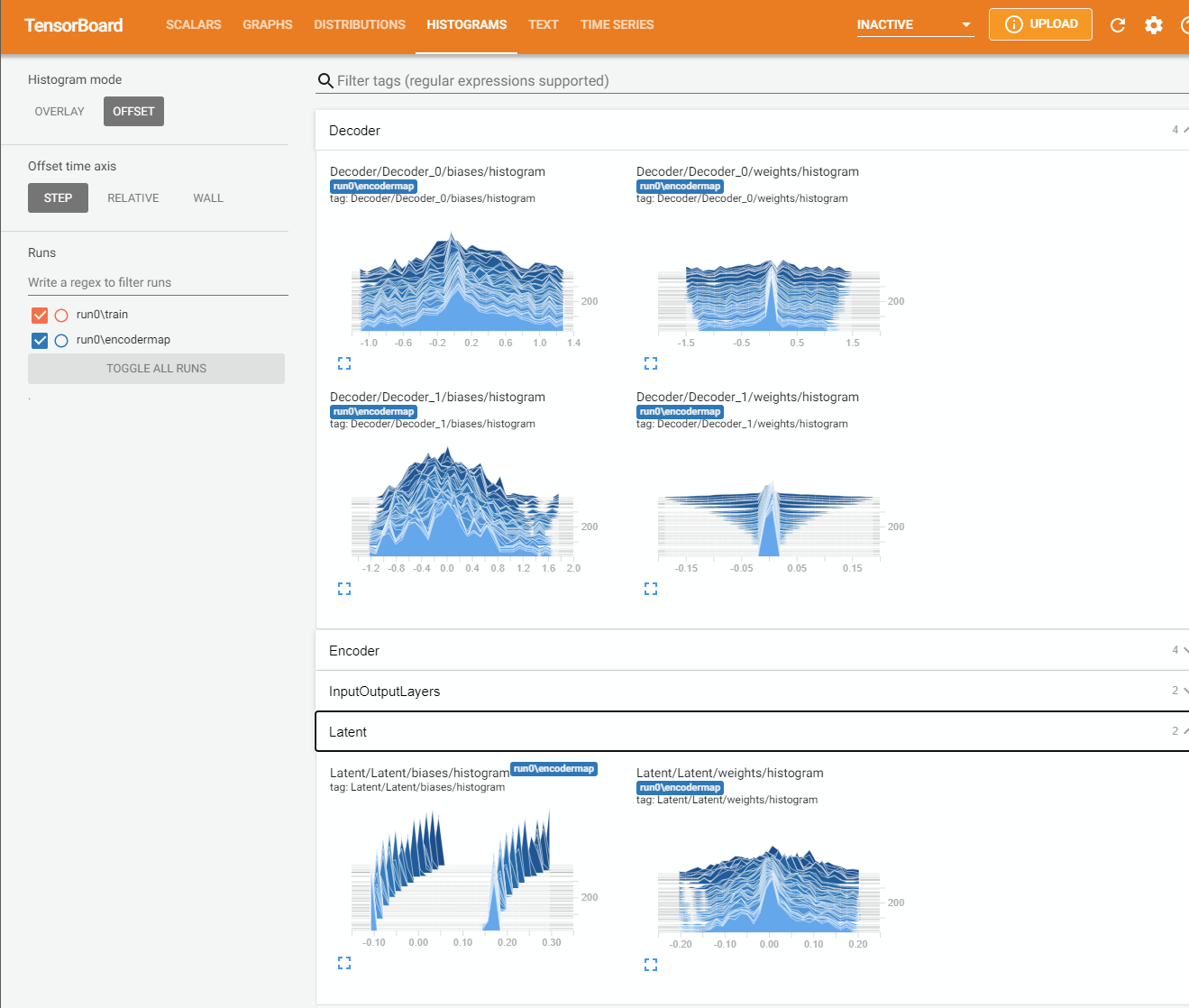This screenshot has height=1008, width=1189.
Task: Uncheck the run0\train run checkbox
Action: [x=40, y=315]
